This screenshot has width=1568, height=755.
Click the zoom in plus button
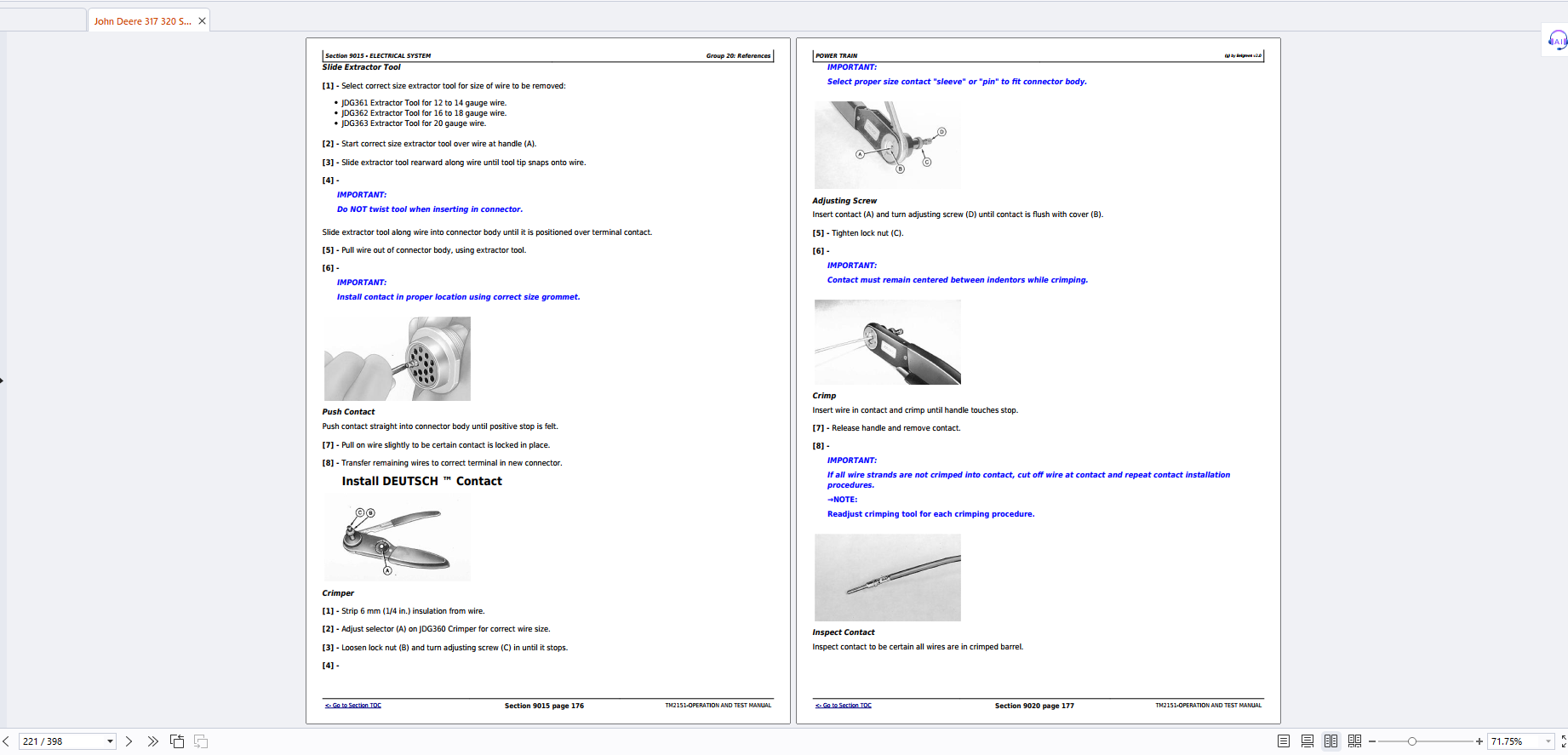(1479, 741)
